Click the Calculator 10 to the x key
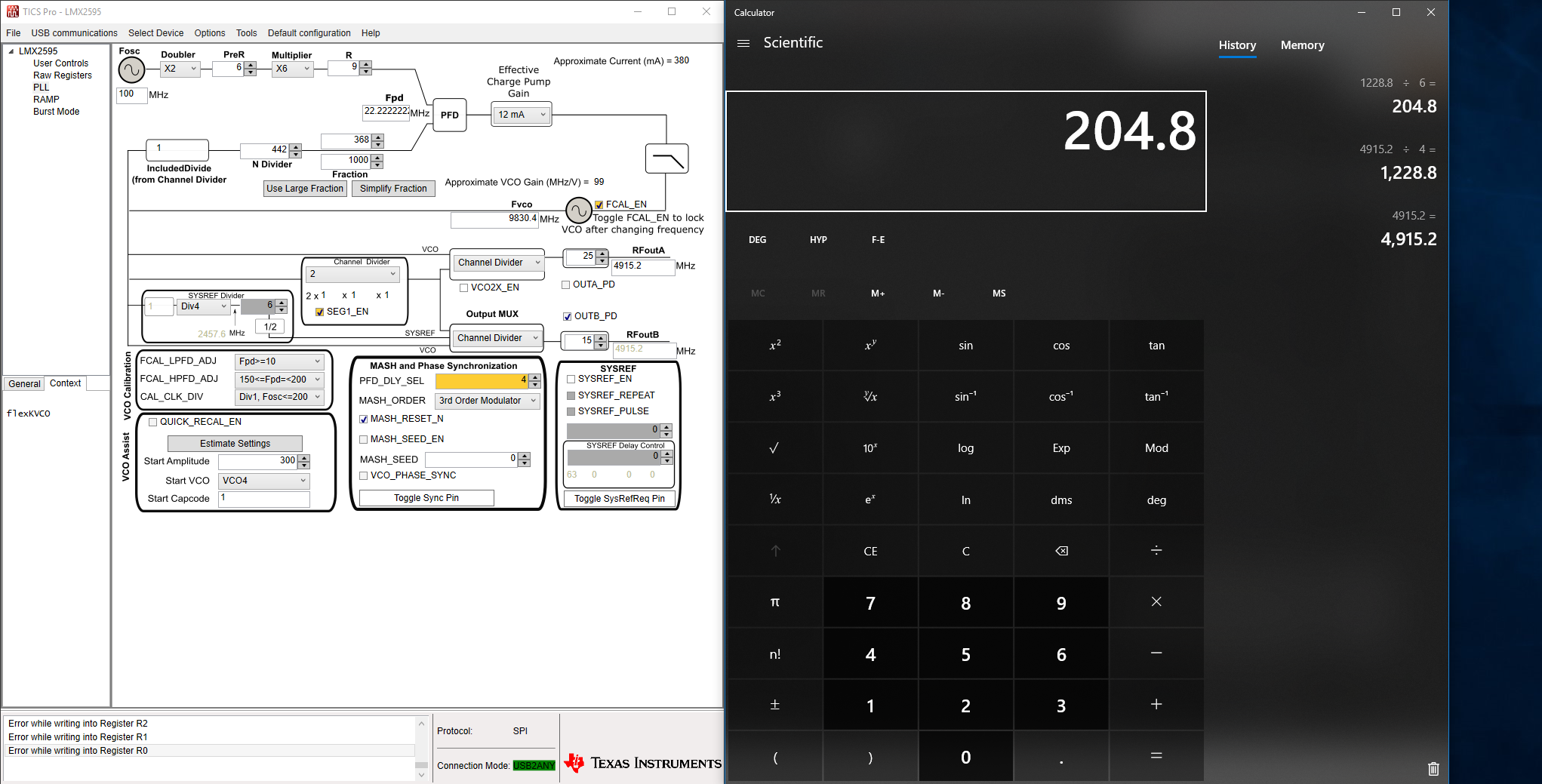1542x784 pixels. click(x=870, y=448)
